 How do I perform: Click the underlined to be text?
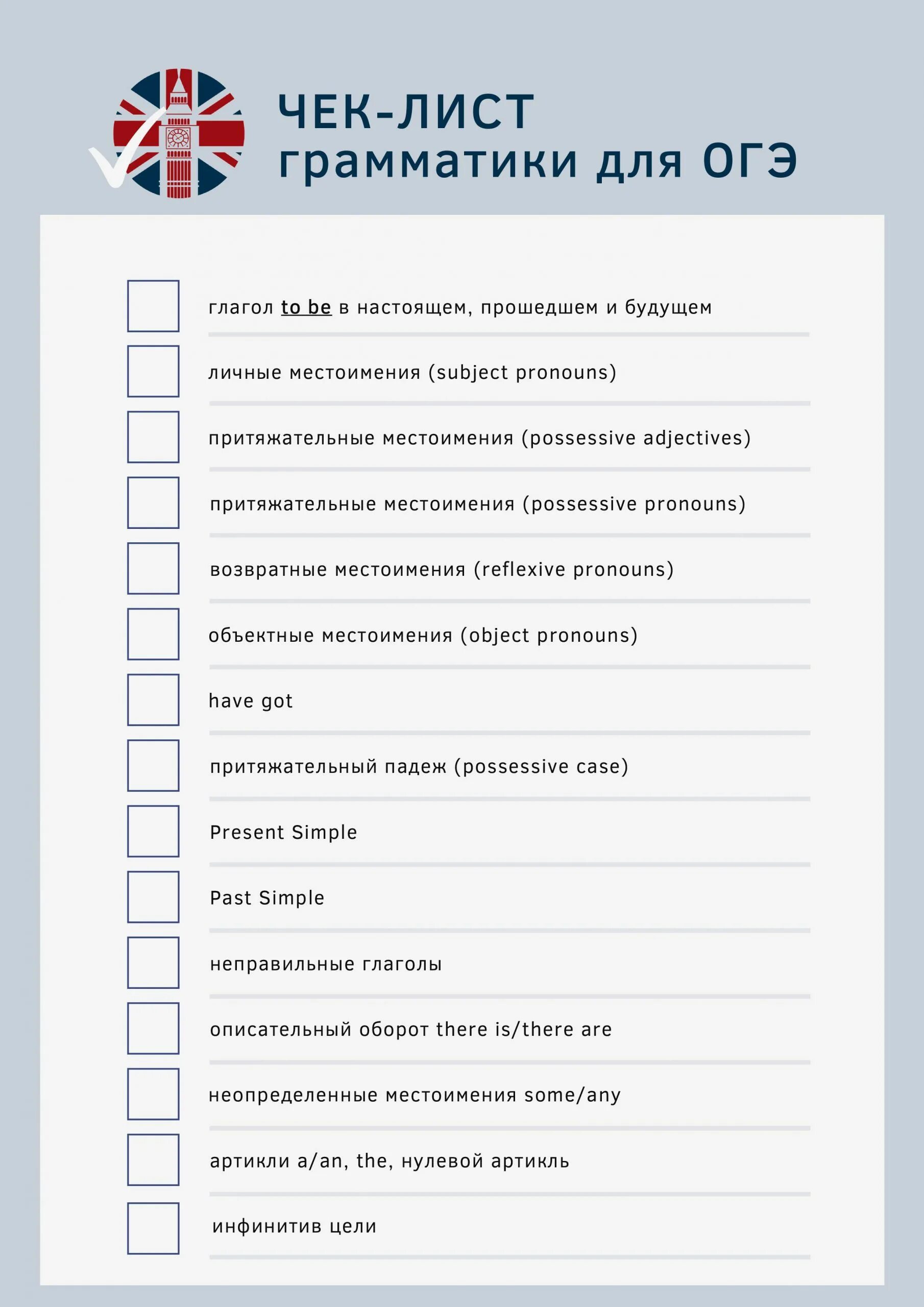tap(306, 307)
